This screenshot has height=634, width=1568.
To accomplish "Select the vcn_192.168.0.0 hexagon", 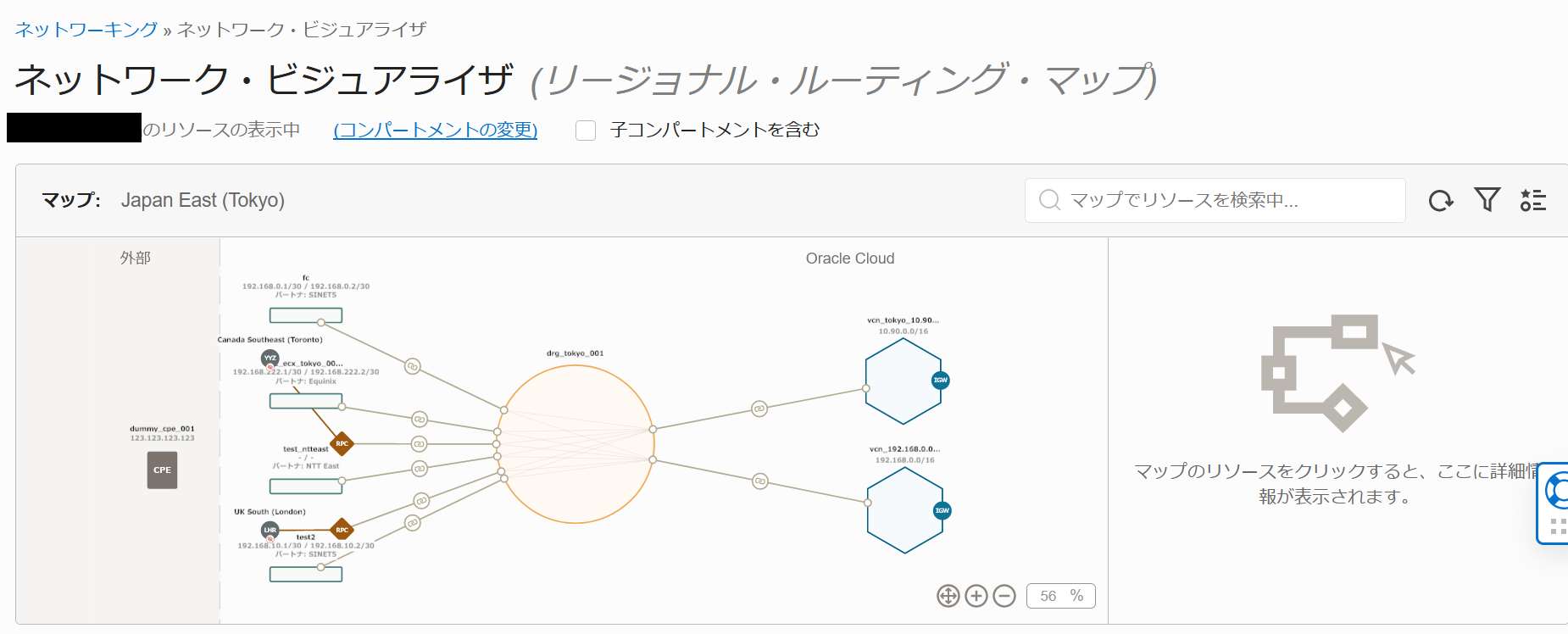I will [905, 511].
